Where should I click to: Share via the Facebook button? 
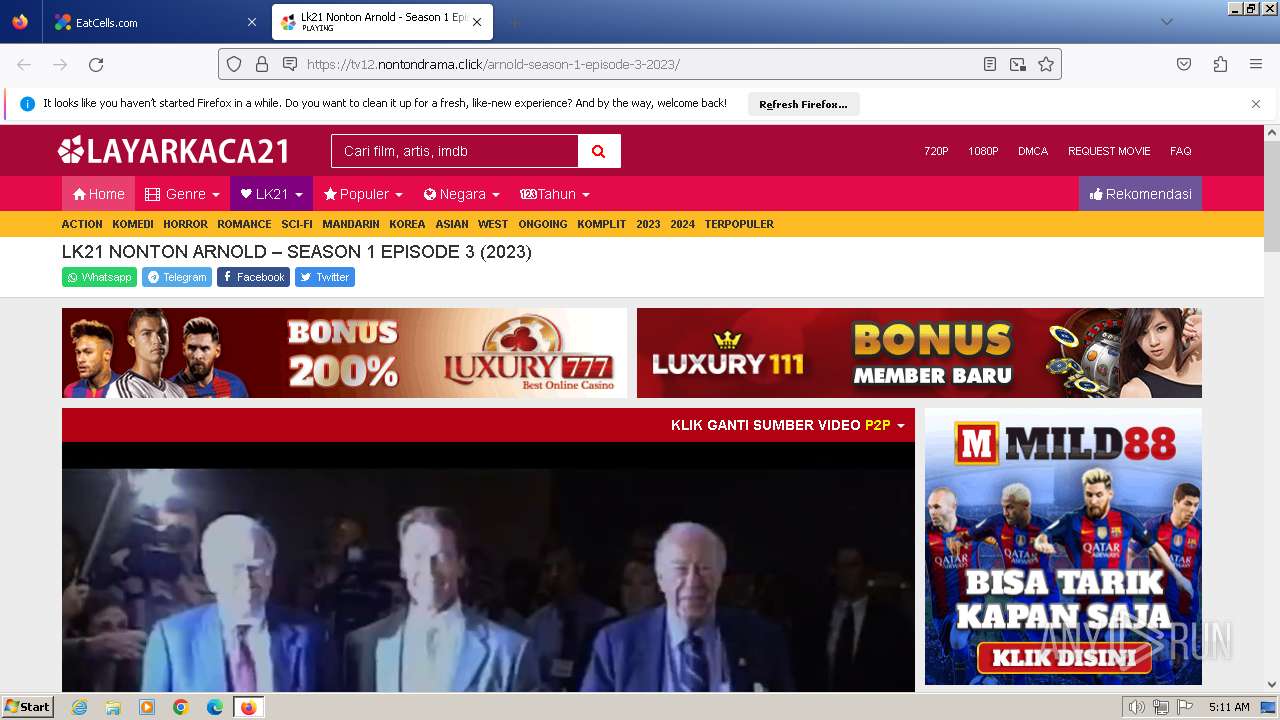coord(253,277)
